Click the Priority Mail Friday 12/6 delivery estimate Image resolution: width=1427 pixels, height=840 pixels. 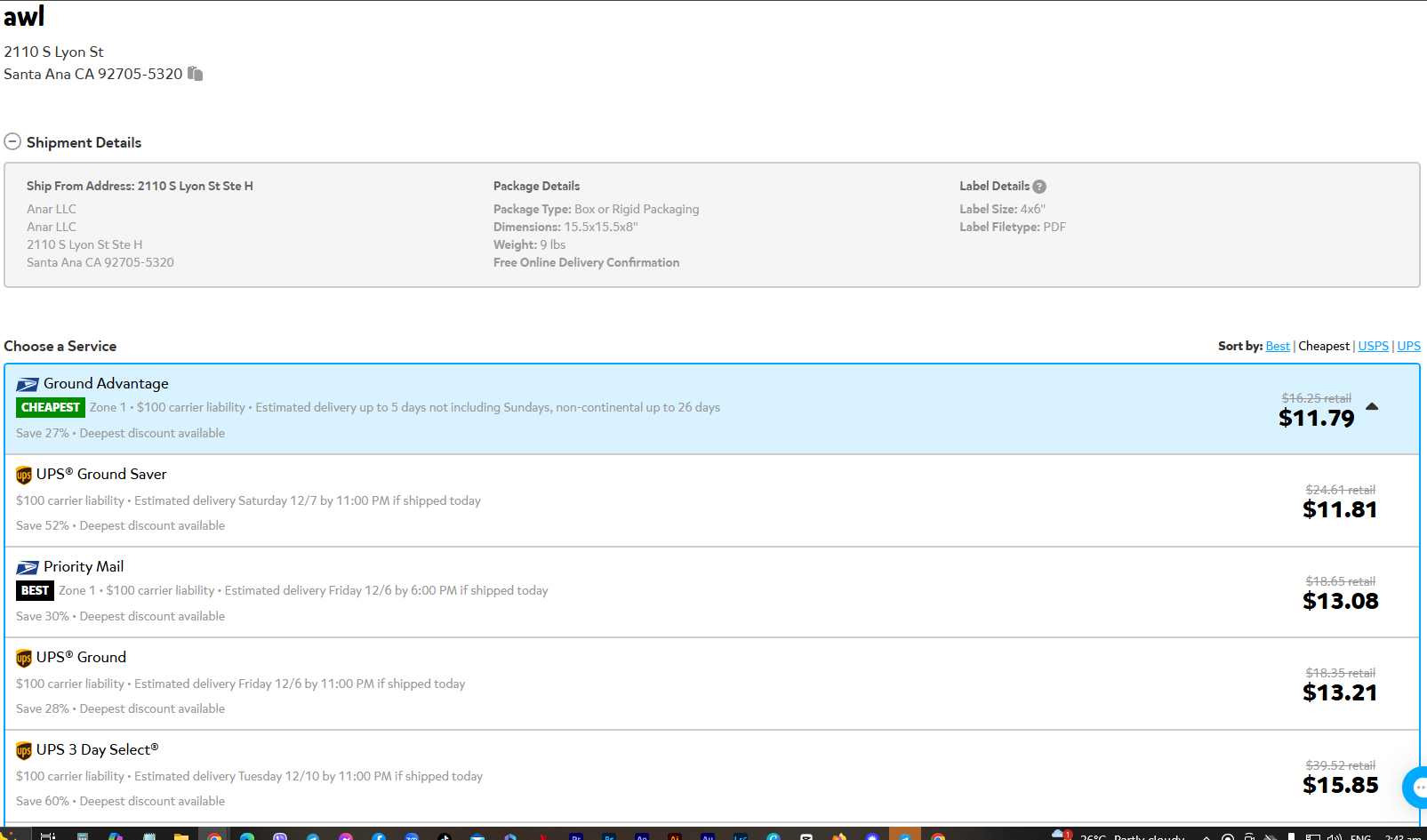(386, 590)
